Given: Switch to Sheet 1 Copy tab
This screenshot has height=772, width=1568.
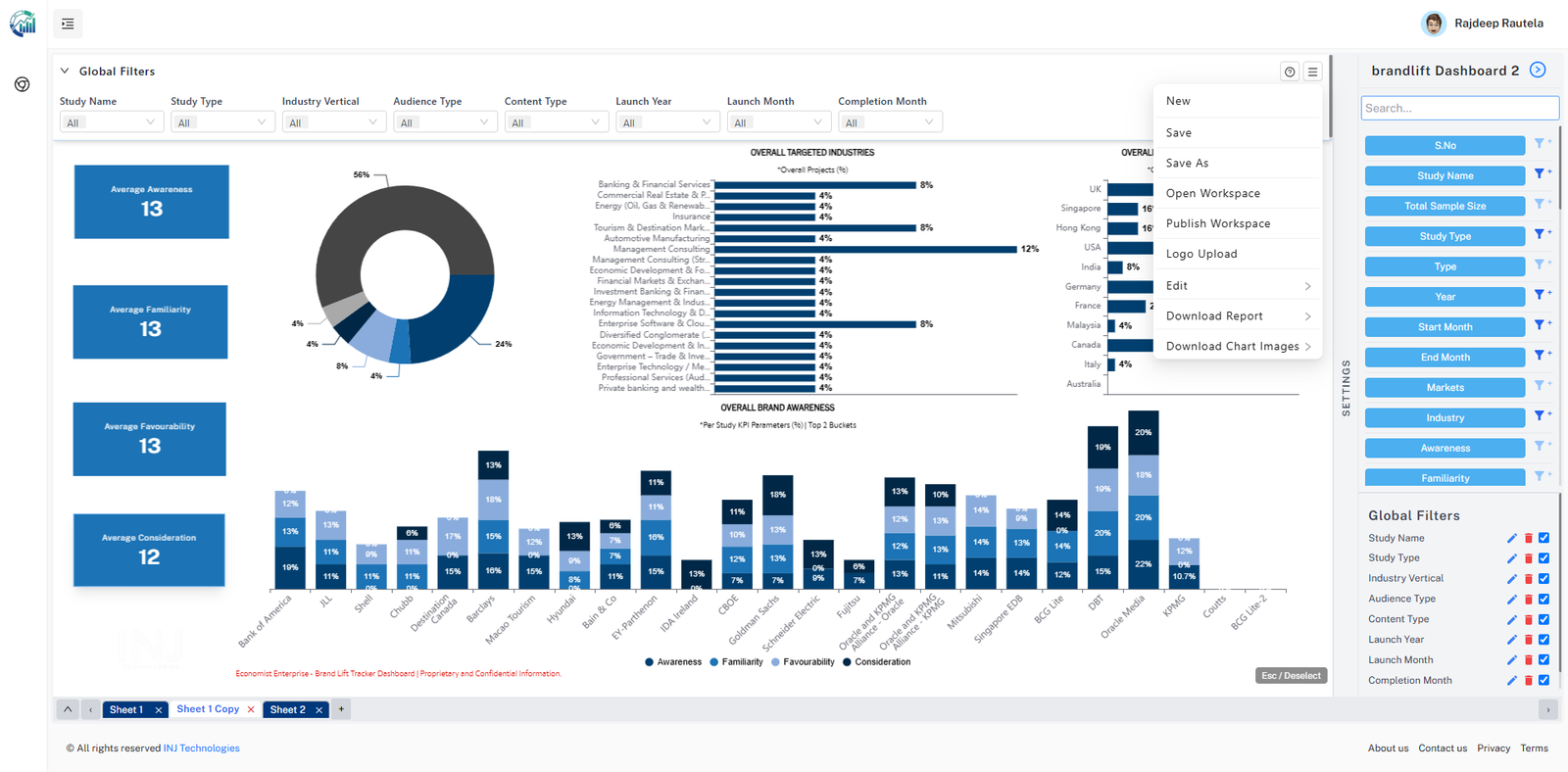Looking at the screenshot, I should 208,709.
